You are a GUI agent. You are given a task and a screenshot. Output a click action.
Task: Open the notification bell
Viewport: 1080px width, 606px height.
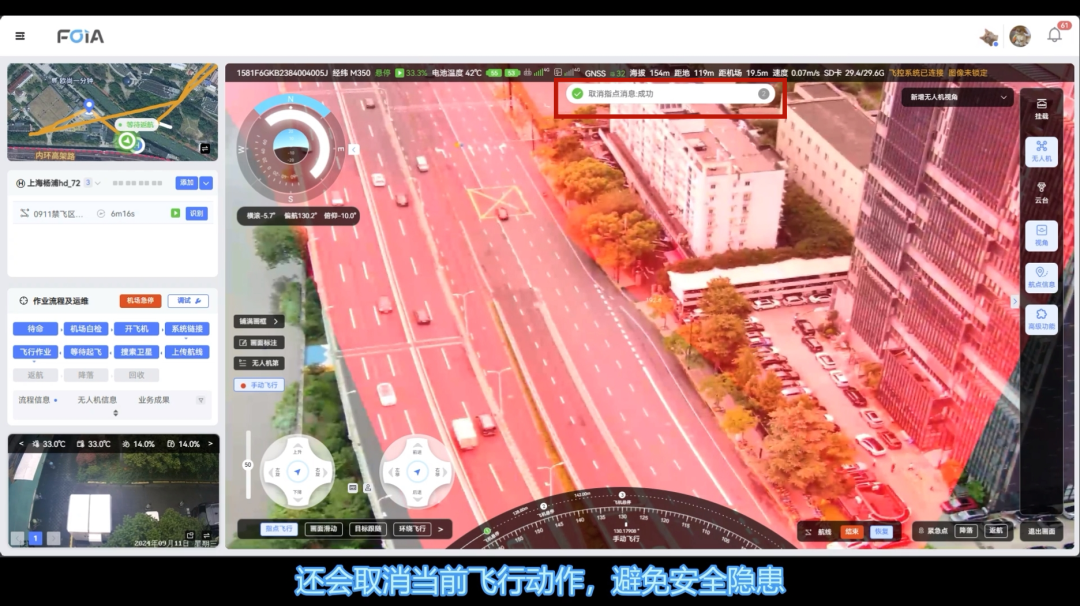pyautogui.click(x=1054, y=36)
